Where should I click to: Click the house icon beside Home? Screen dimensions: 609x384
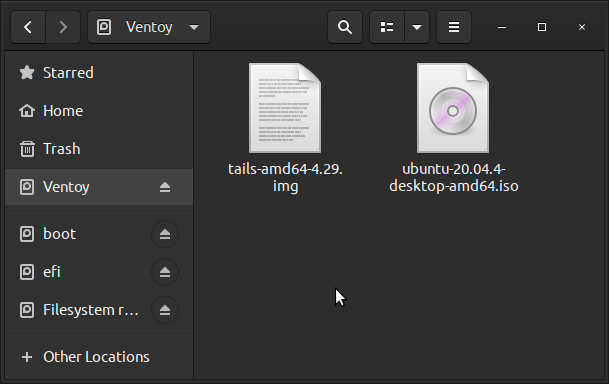27,111
